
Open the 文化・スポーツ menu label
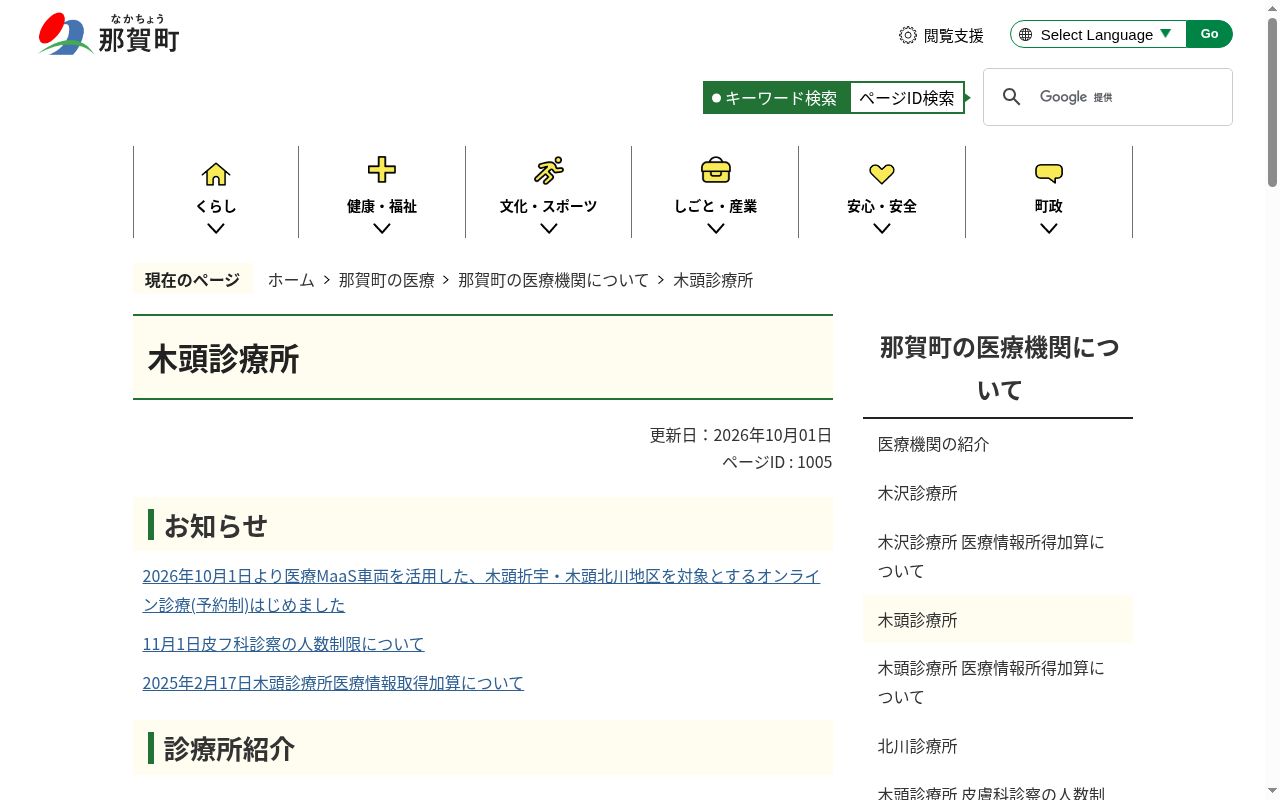(x=548, y=206)
